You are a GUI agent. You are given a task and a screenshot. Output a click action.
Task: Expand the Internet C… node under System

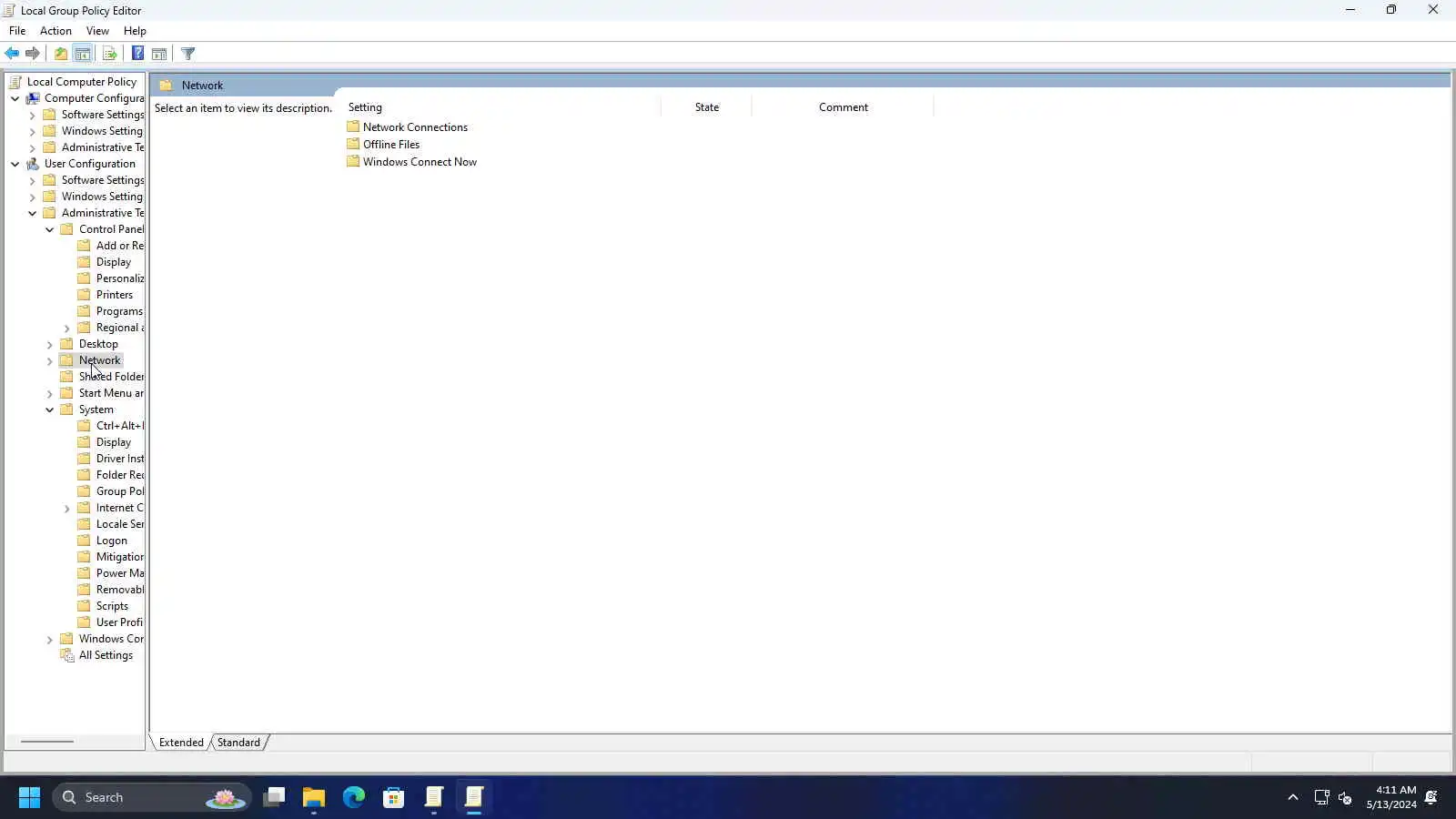pos(67,508)
